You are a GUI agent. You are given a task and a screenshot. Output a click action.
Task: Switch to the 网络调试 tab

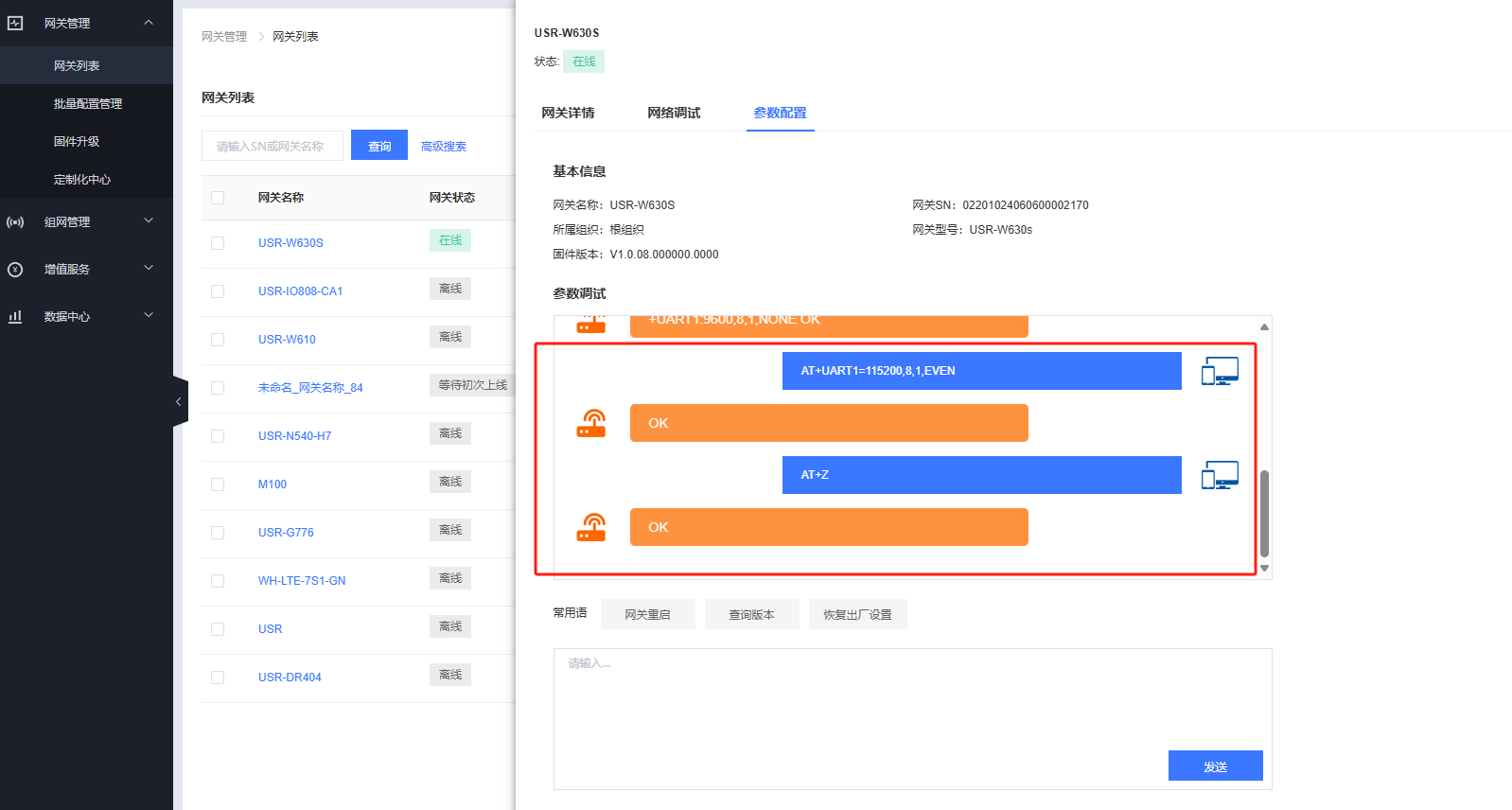pos(674,113)
